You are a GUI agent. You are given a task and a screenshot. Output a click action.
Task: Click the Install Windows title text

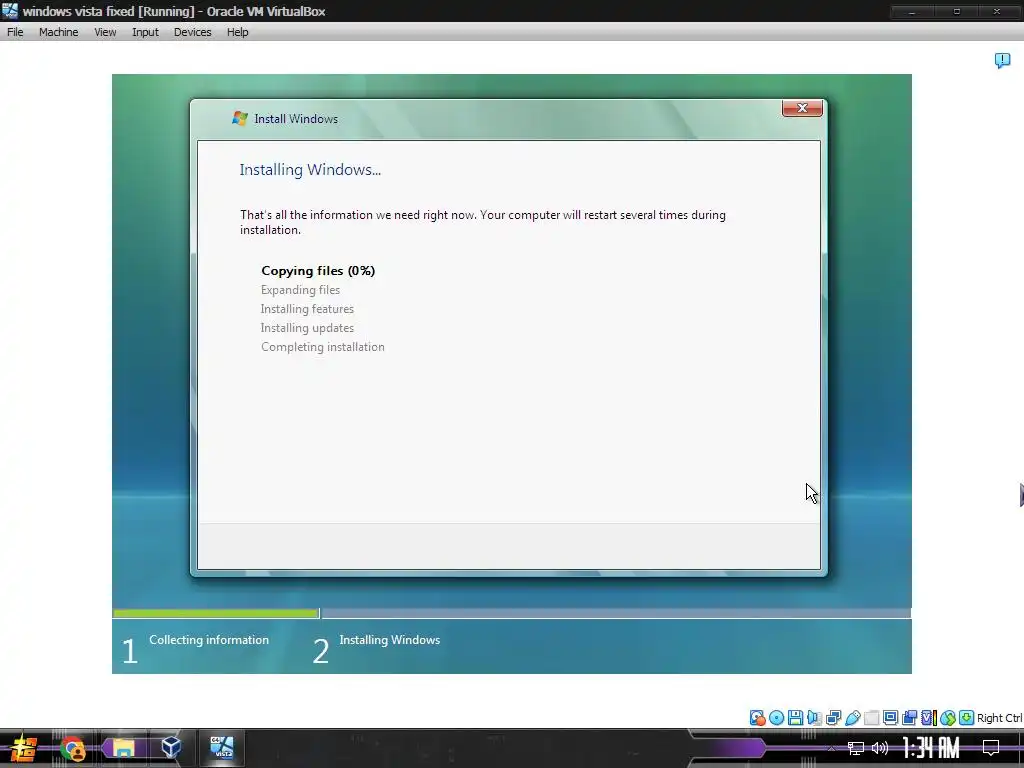click(296, 119)
